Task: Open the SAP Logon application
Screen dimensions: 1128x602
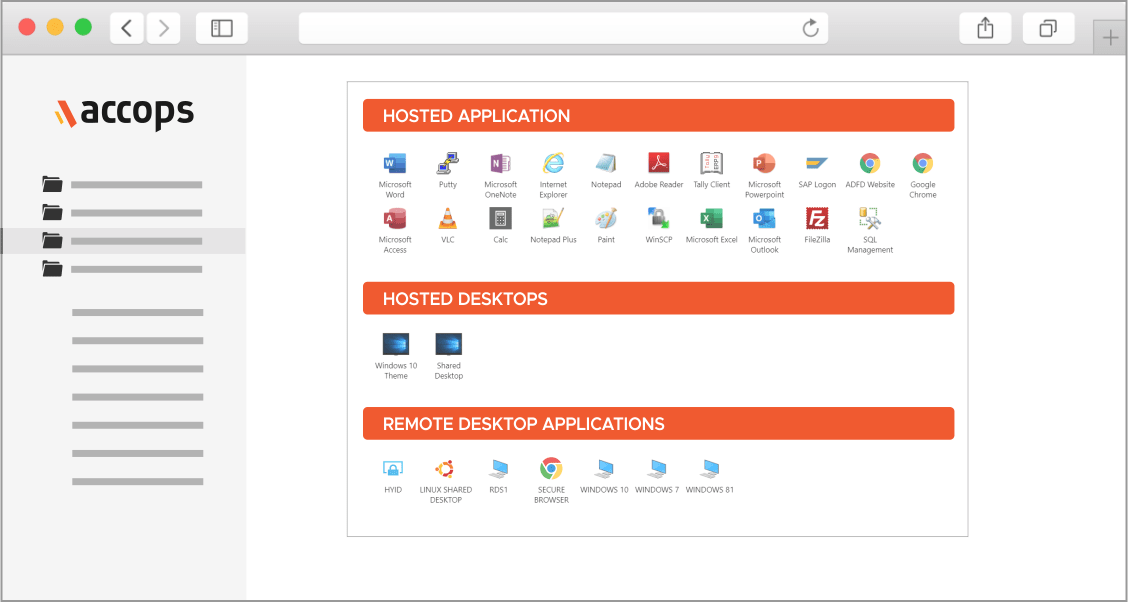Action: [x=817, y=164]
